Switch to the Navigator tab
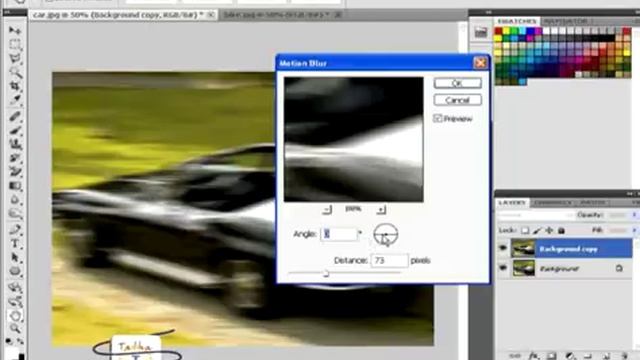Viewport: 640px width, 360px height. [x=565, y=21]
